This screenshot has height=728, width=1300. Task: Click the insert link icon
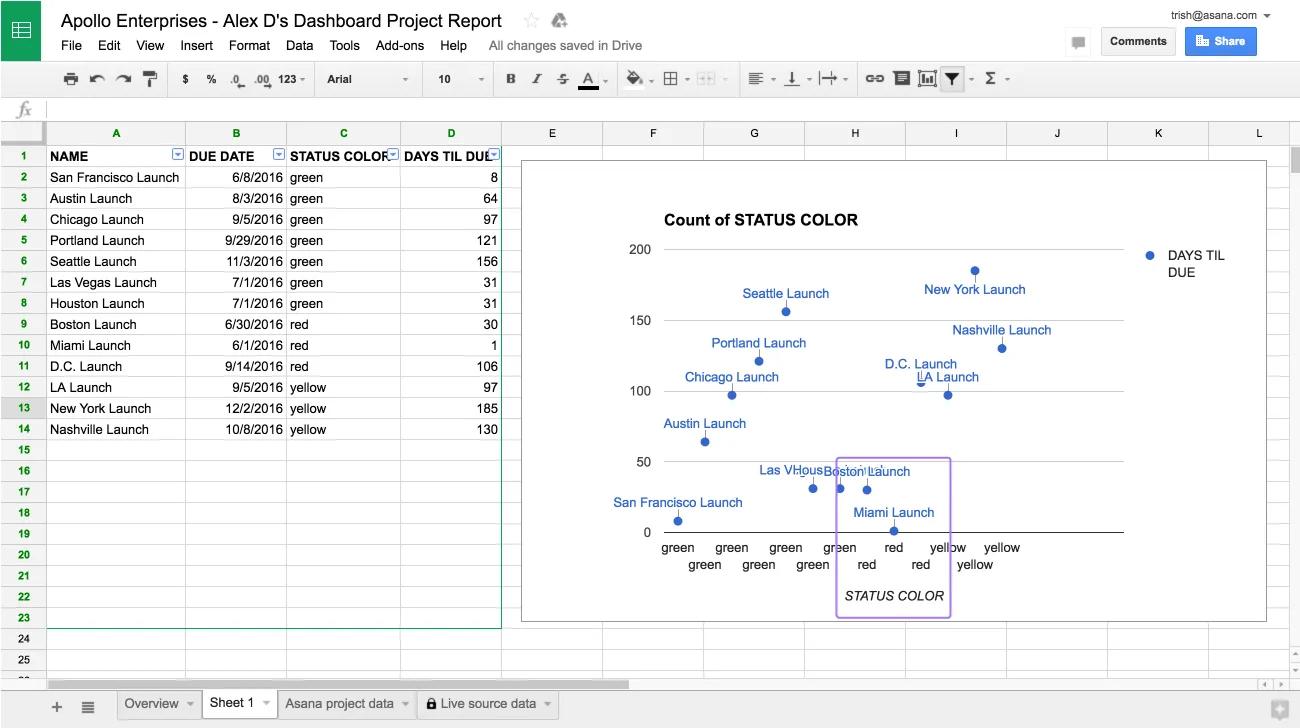tap(874, 79)
